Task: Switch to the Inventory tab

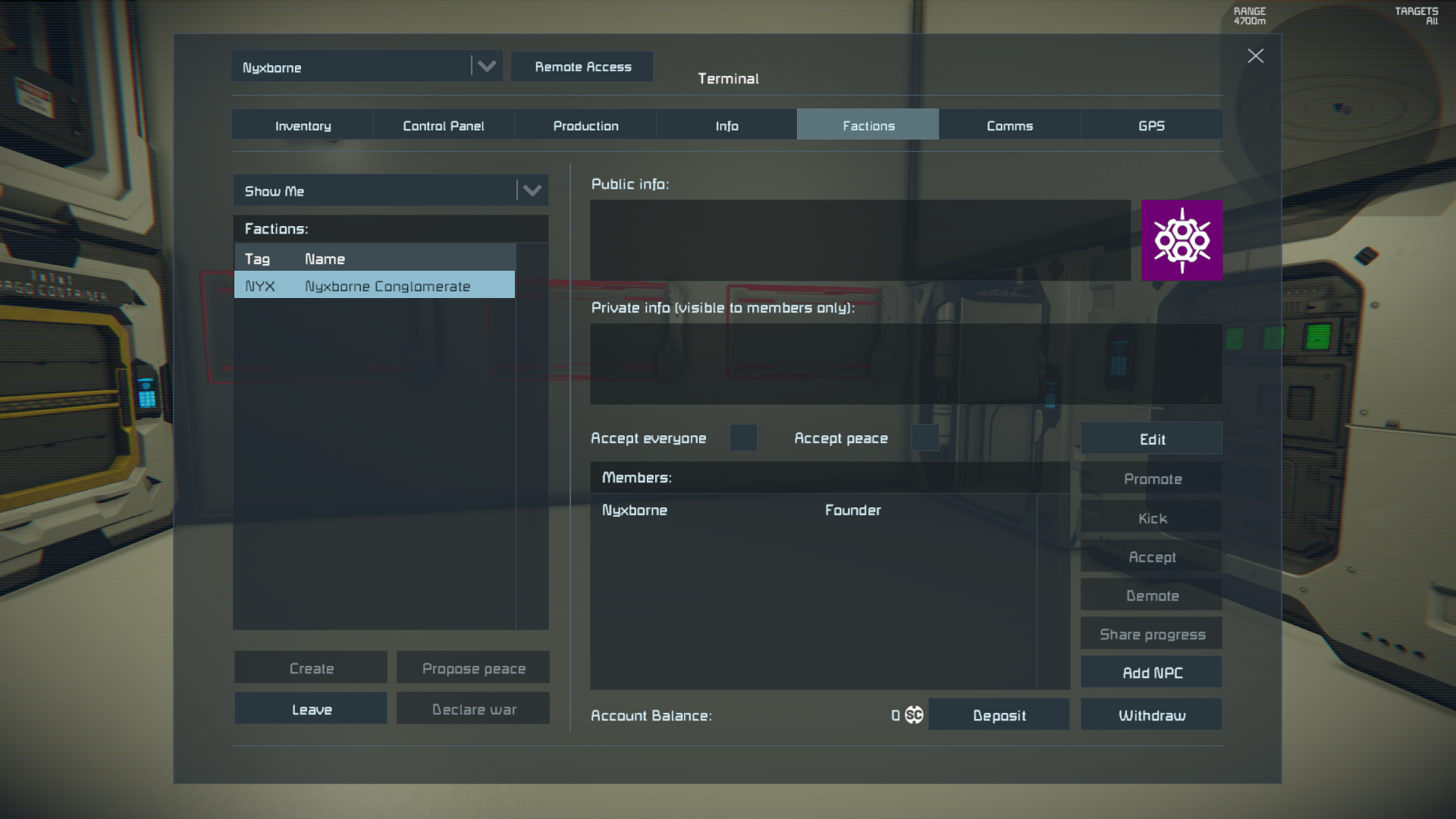Action: [x=303, y=126]
